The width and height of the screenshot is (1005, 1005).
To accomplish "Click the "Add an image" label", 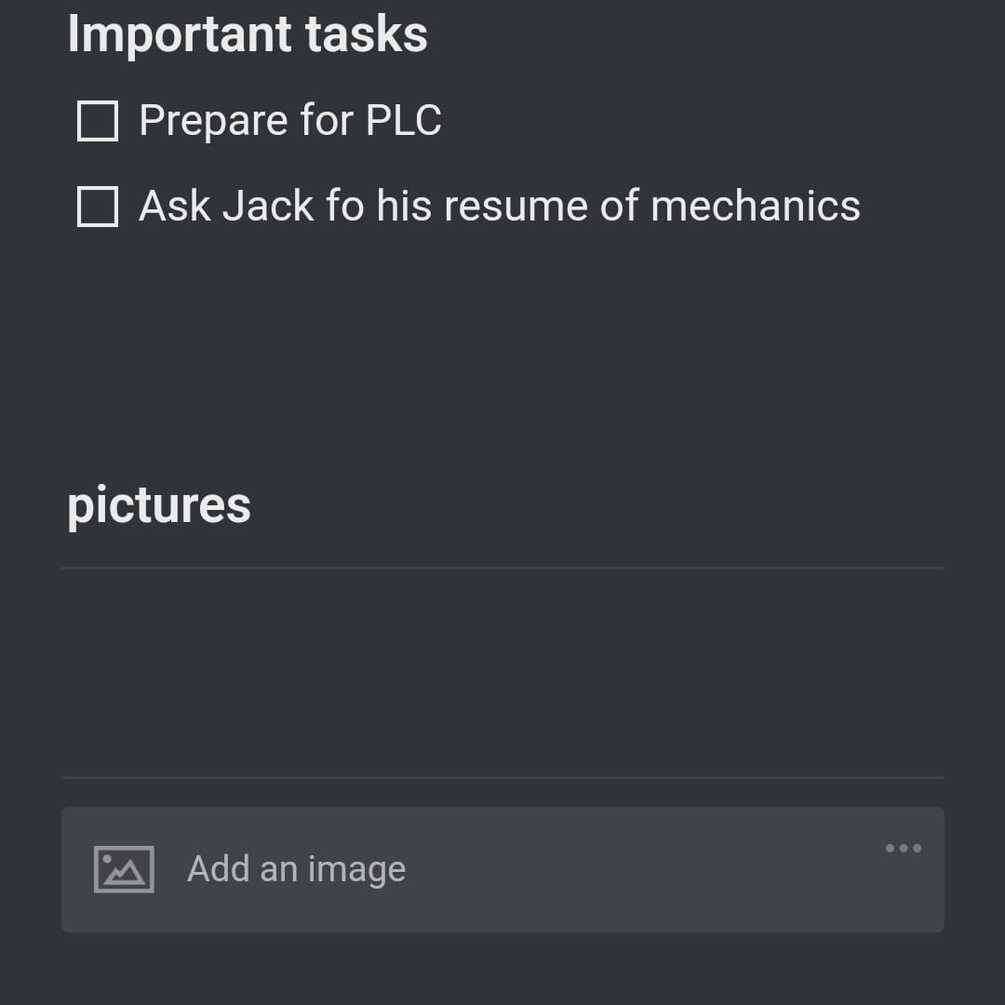I will click(x=296, y=869).
